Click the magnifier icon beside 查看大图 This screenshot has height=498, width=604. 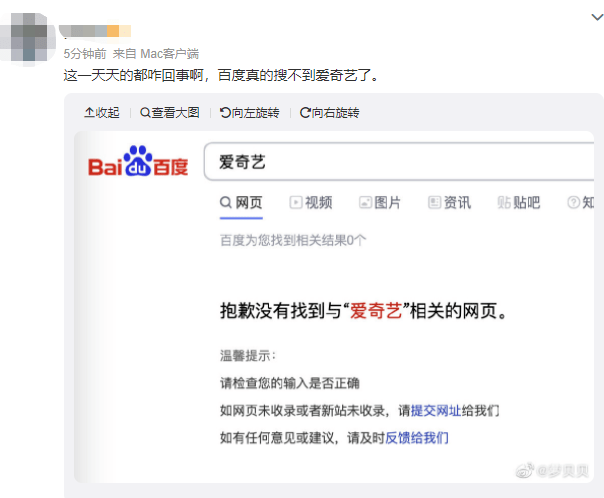point(145,112)
